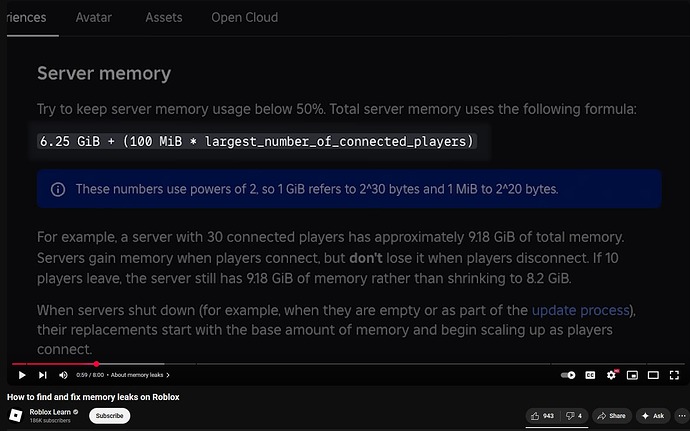
Task: Subscribe to Roblox Learn channel
Action: pyautogui.click(x=110, y=416)
